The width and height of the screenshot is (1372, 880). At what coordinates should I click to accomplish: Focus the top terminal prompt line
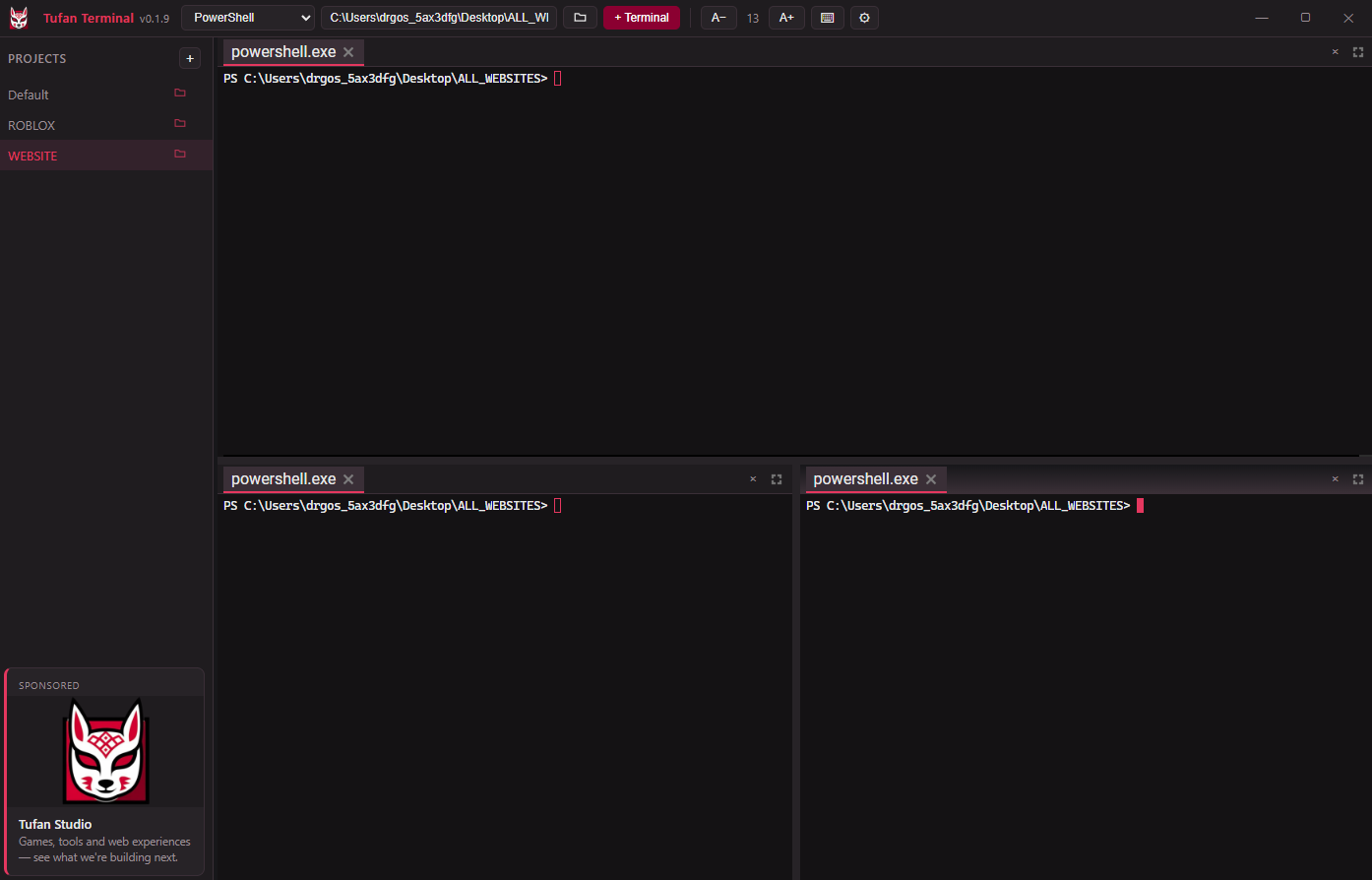pos(393,79)
